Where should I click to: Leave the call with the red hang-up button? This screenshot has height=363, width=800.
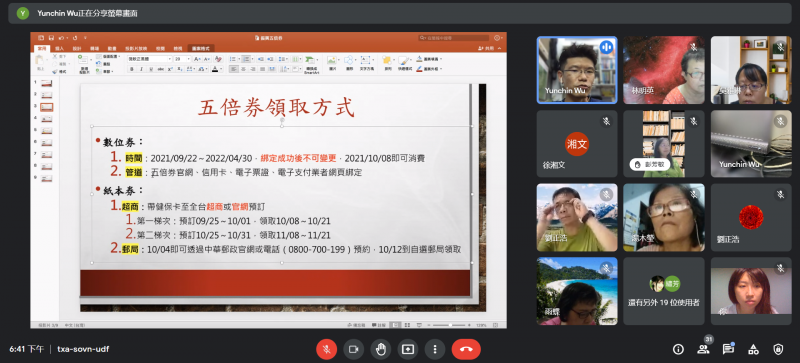[x=466, y=349]
